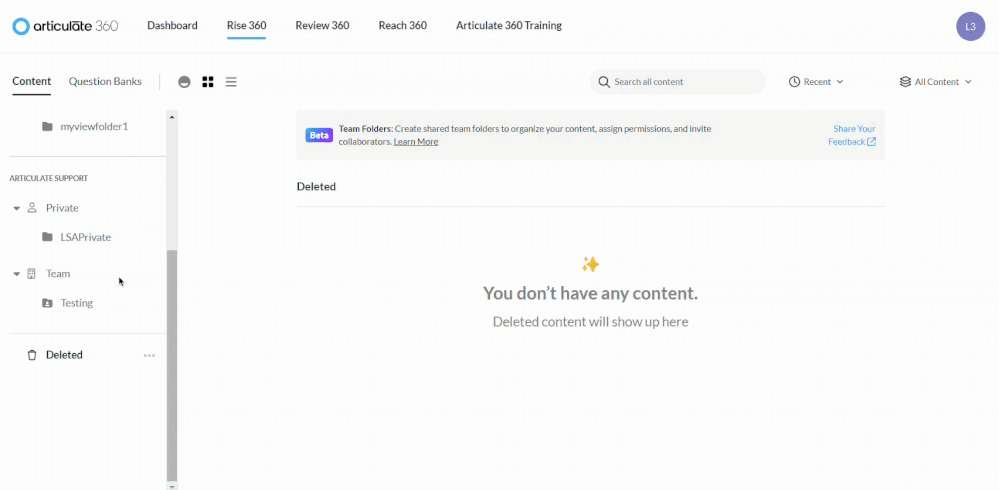Switch to the Question Banks tab
This screenshot has height=490, width=999.
click(x=105, y=81)
